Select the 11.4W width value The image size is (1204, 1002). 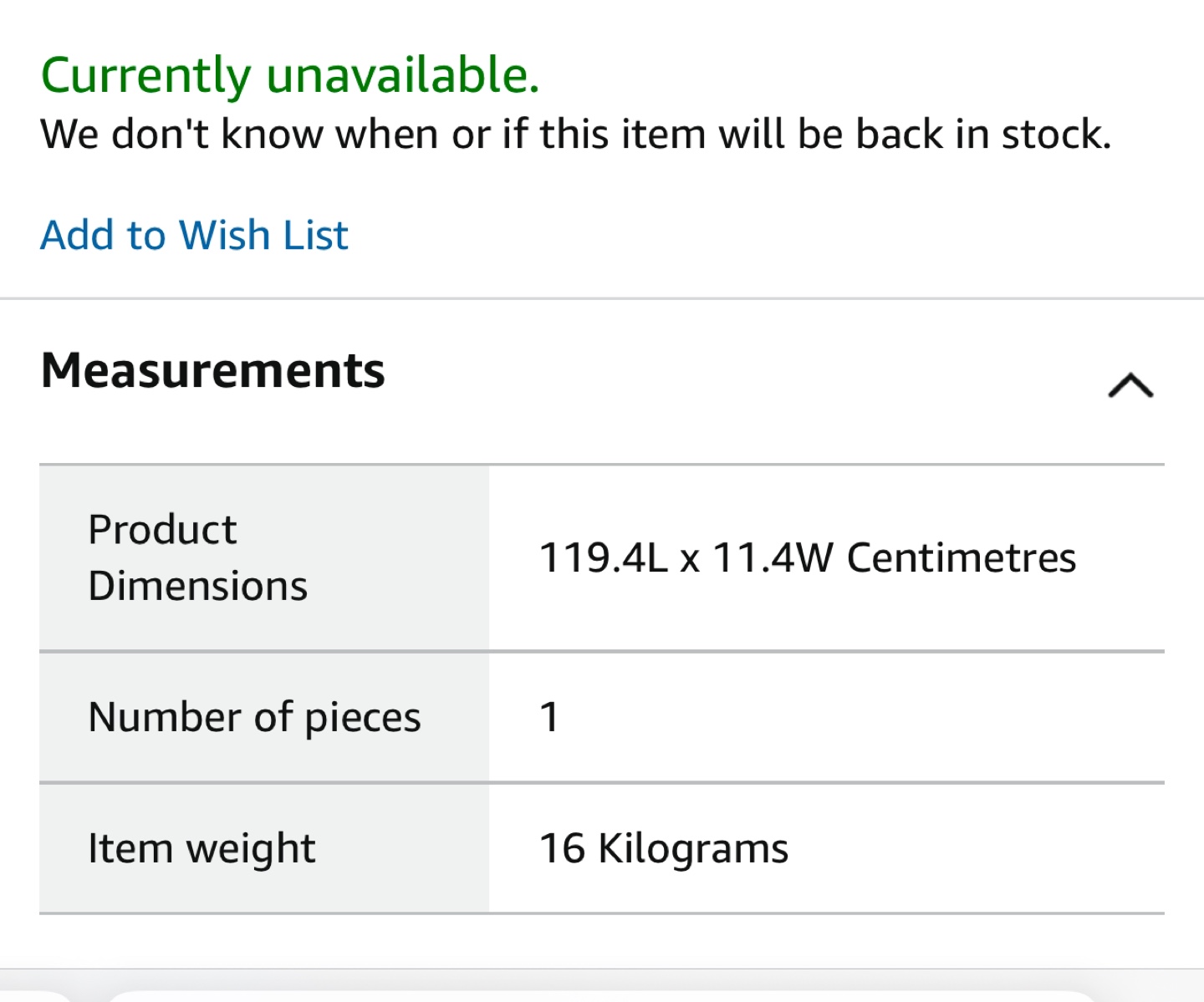pyautogui.click(x=773, y=557)
